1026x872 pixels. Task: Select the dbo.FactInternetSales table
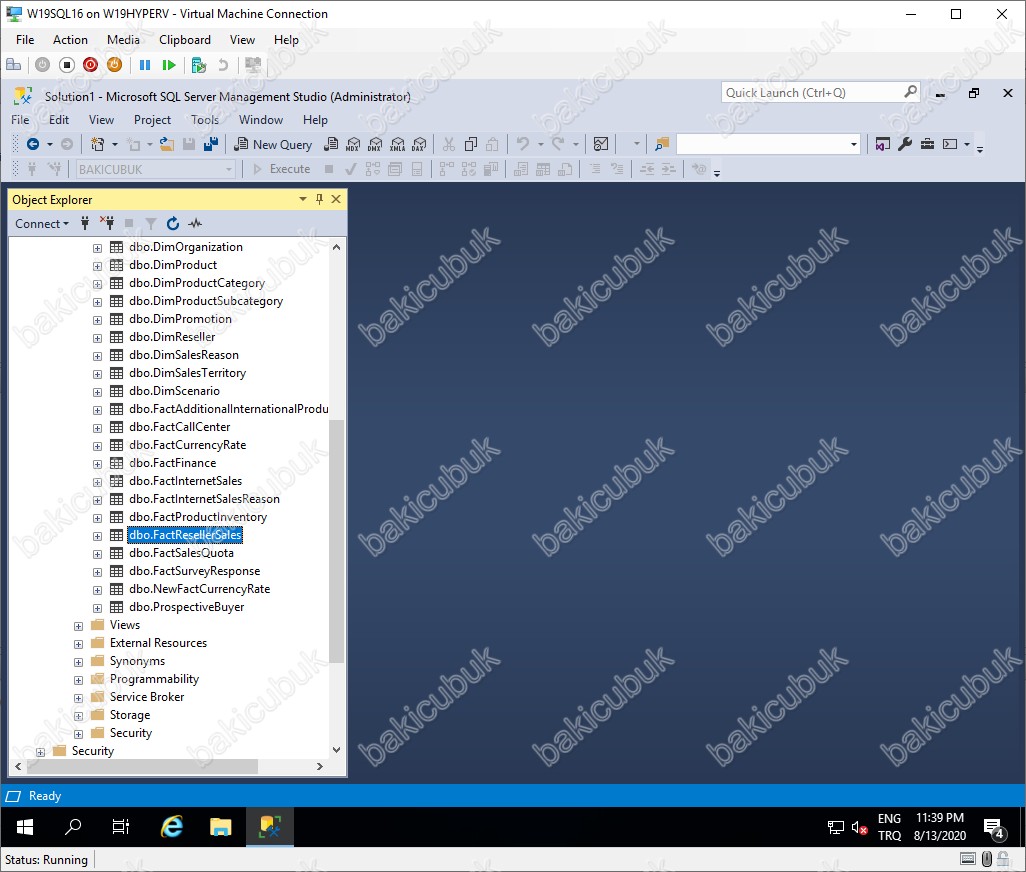click(185, 481)
